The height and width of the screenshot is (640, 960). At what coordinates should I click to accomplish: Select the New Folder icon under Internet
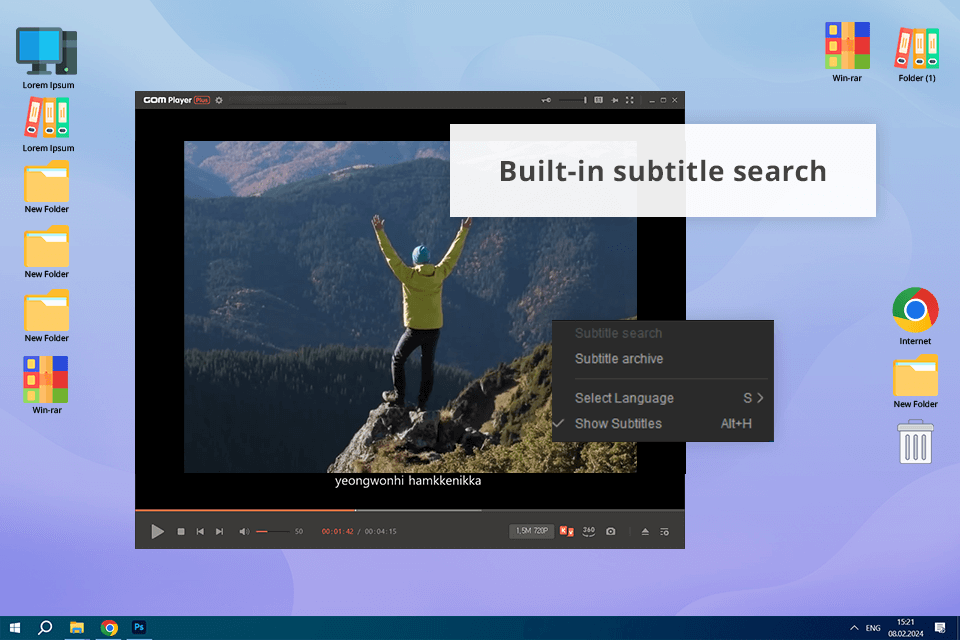(915, 381)
